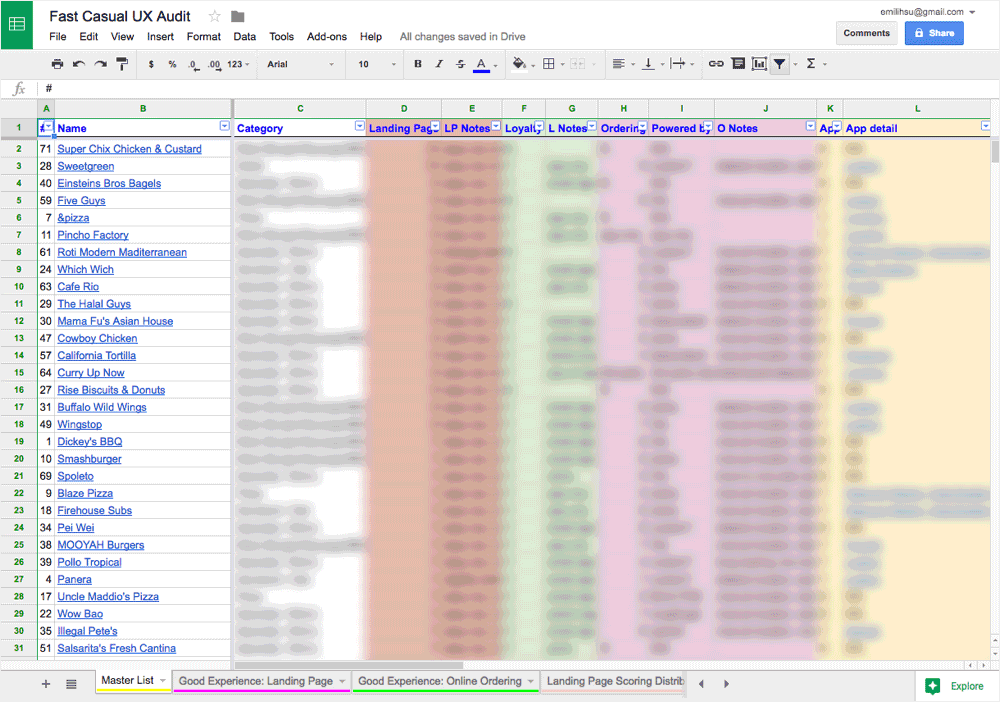Open the Data menu

[x=244, y=36]
